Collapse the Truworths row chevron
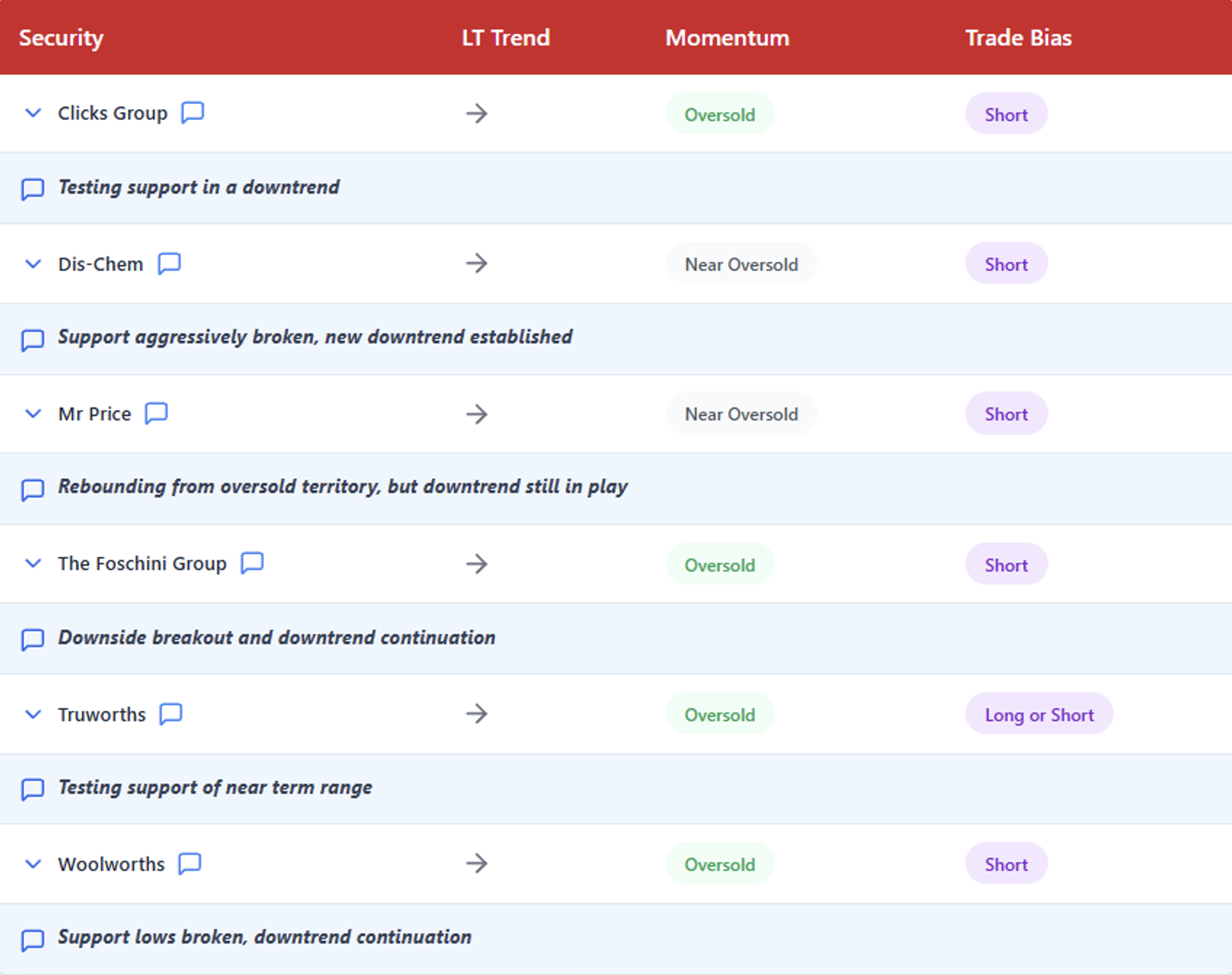This screenshot has height=975, width=1232. click(x=32, y=714)
